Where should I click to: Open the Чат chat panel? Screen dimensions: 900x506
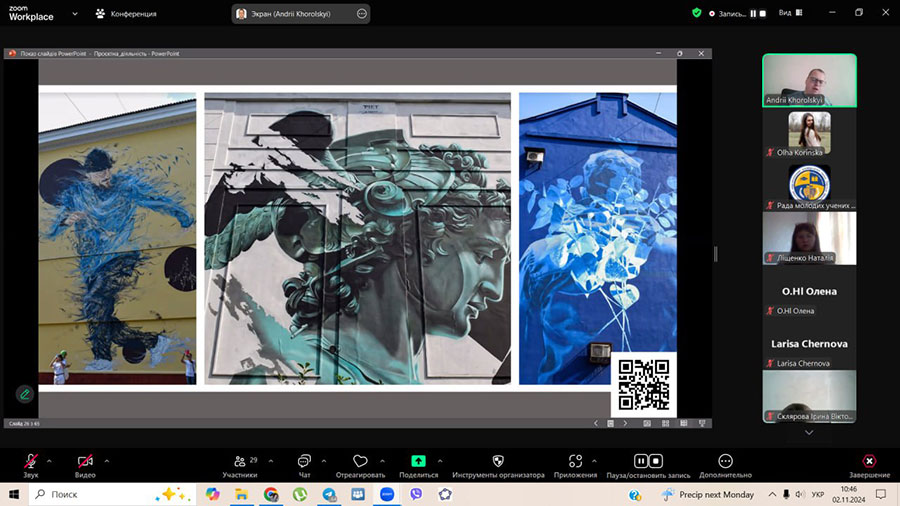click(x=304, y=465)
